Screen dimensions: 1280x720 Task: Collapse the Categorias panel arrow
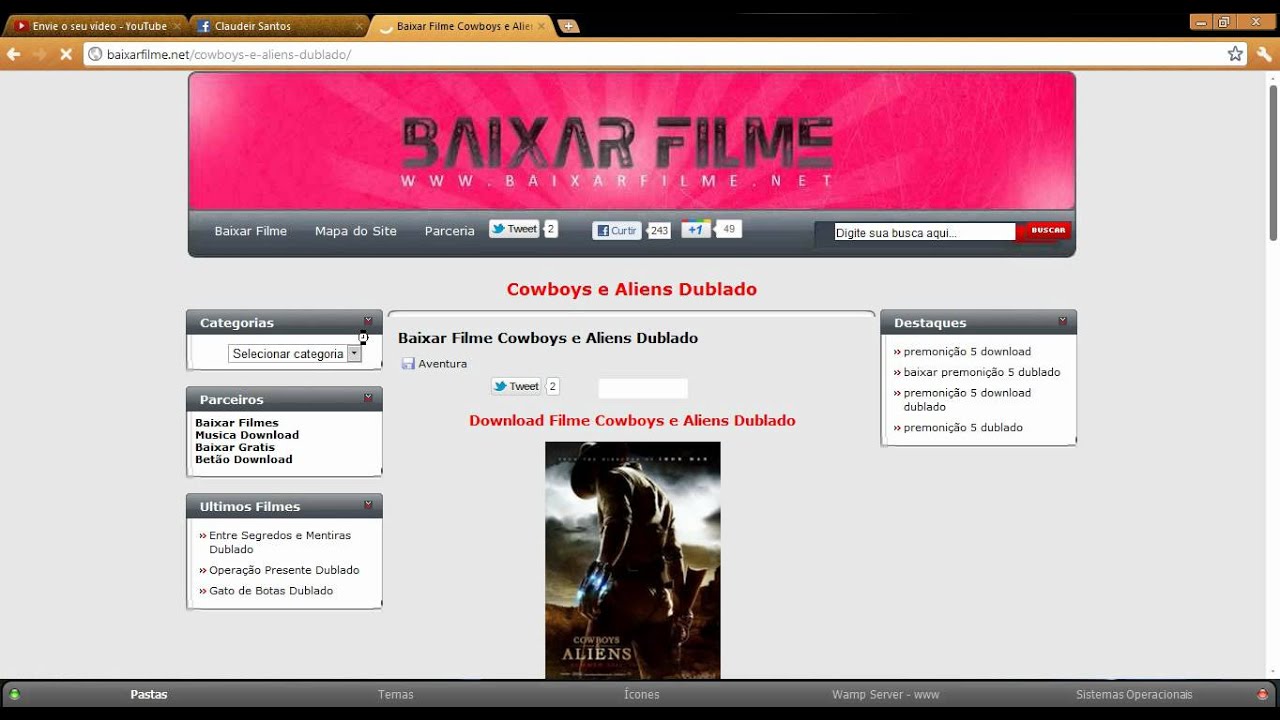tap(368, 321)
